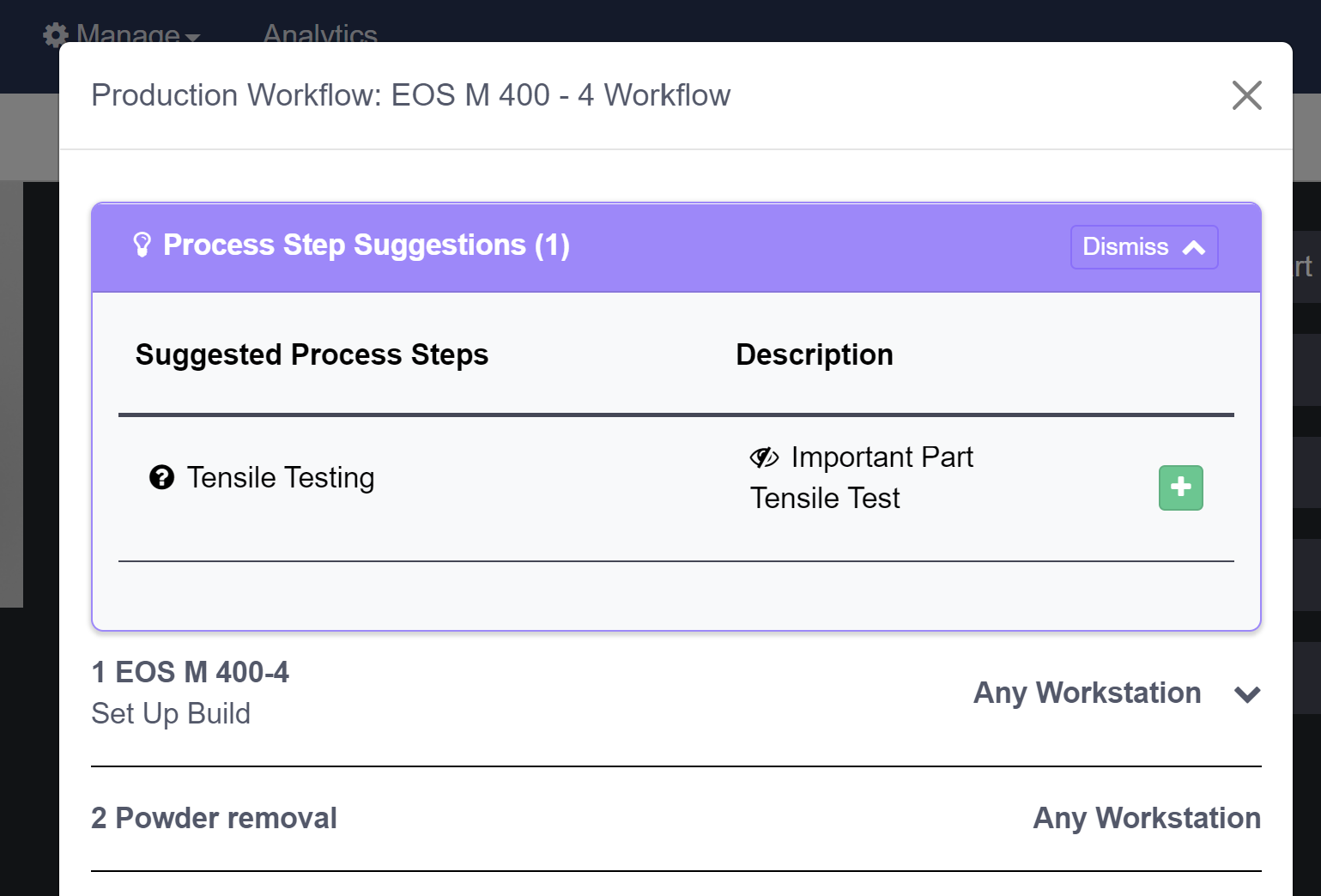Viewport: 1321px width, 896px height.
Task: Add the Tensile Testing suggested step
Action: coord(1180,487)
